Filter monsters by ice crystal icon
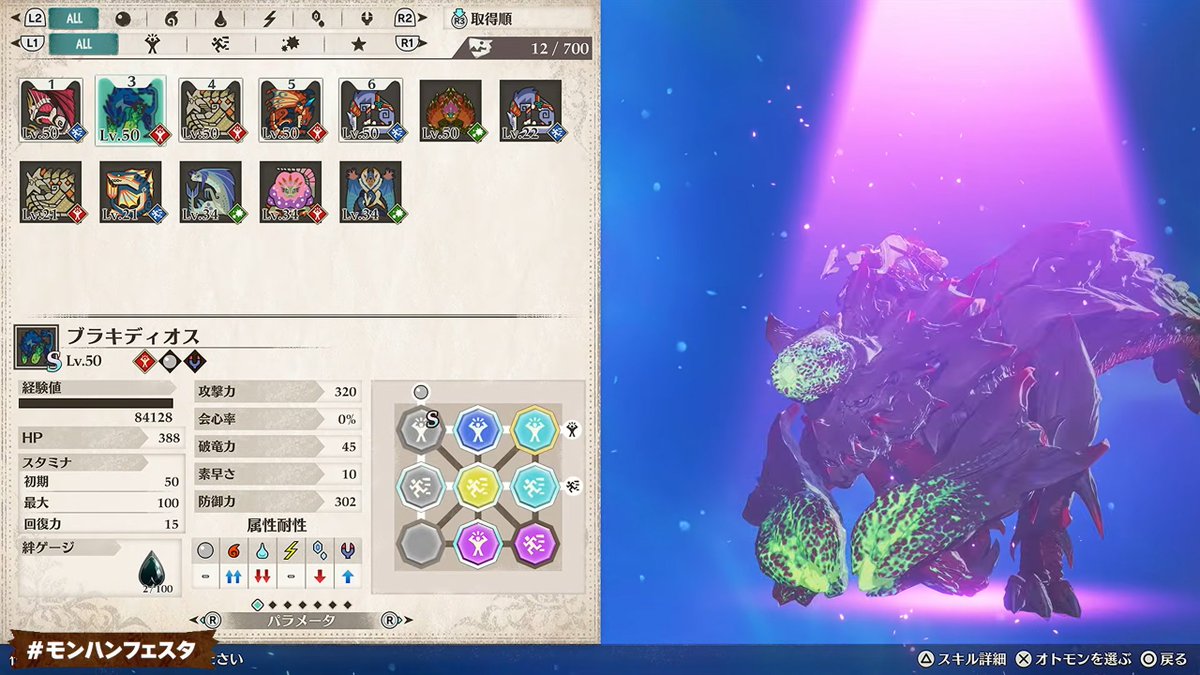Screen dimensions: 1200x675 point(317,19)
